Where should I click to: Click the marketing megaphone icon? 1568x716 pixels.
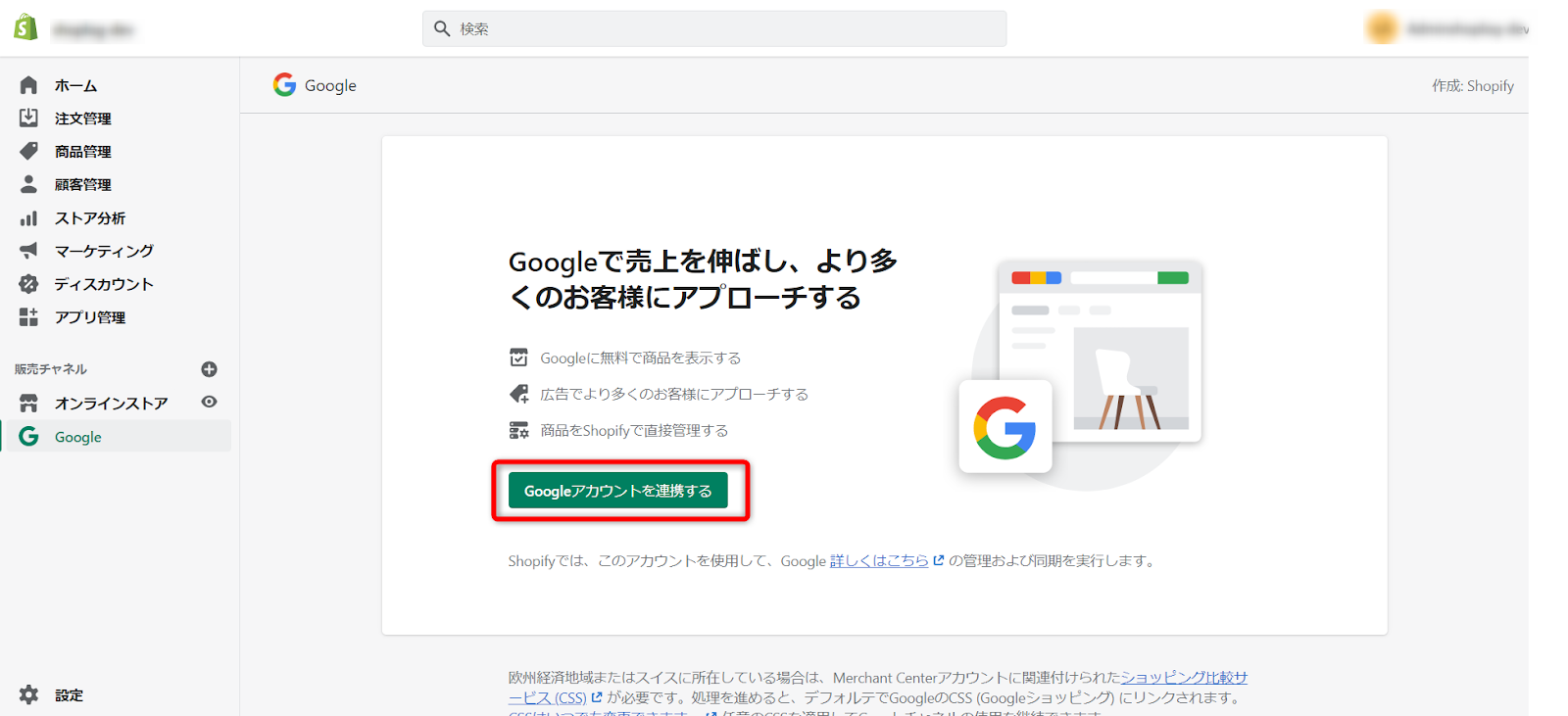[x=28, y=251]
